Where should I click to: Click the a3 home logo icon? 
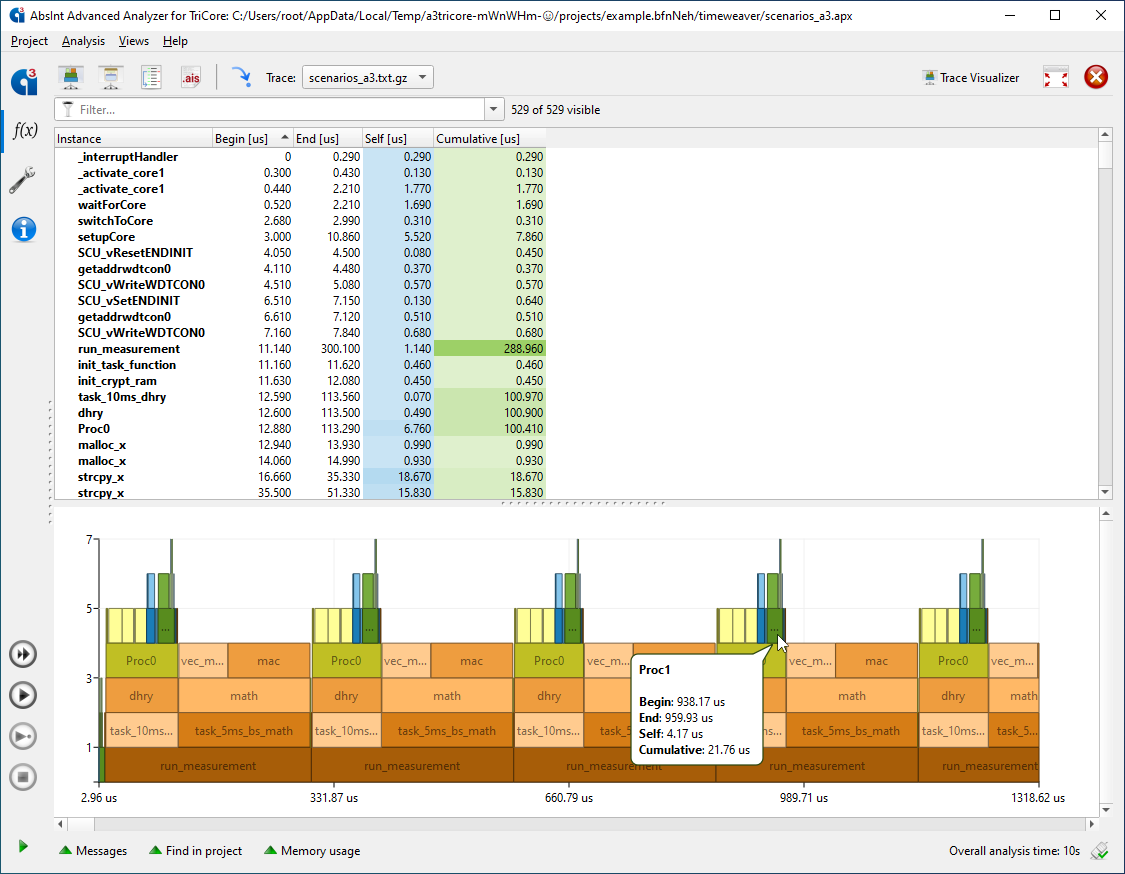pyautogui.click(x=24, y=81)
